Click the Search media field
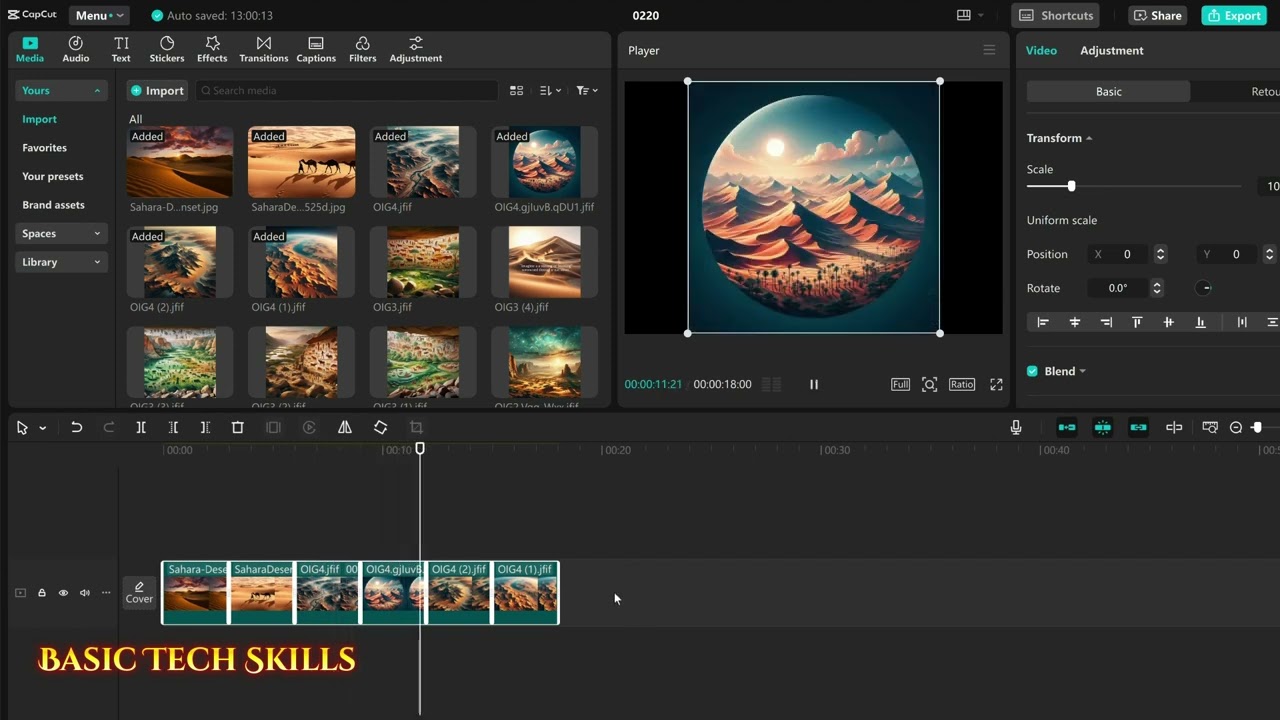 346,90
